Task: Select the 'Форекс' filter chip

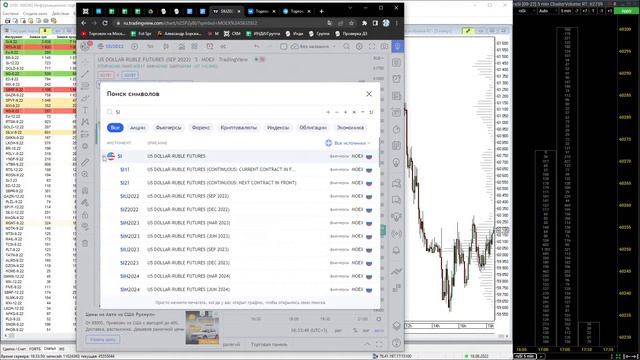Action: (x=201, y=128)
